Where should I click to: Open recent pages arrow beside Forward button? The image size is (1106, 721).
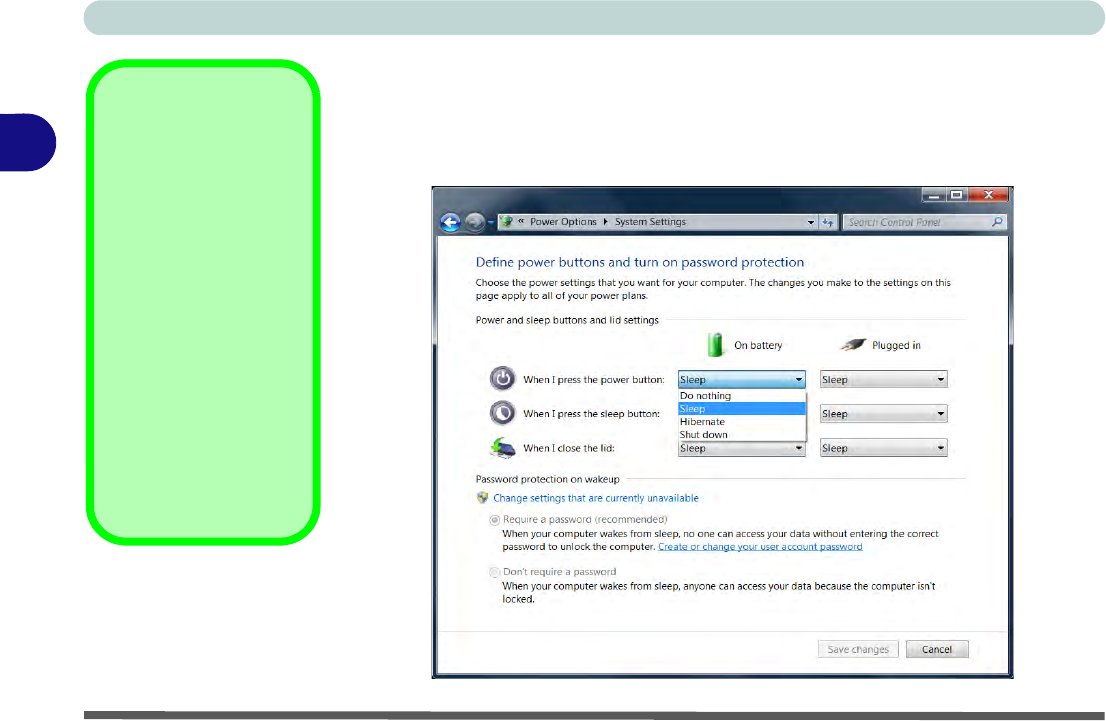pos(490,223)
